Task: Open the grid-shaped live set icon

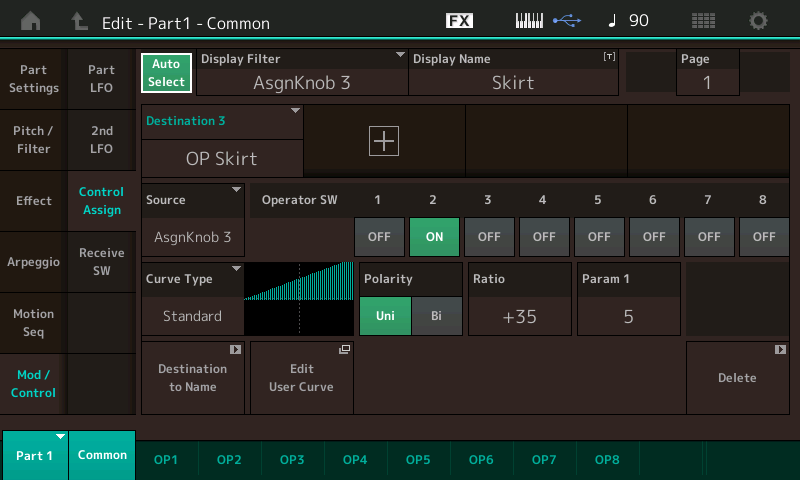Action: click(x=703, y=21)
